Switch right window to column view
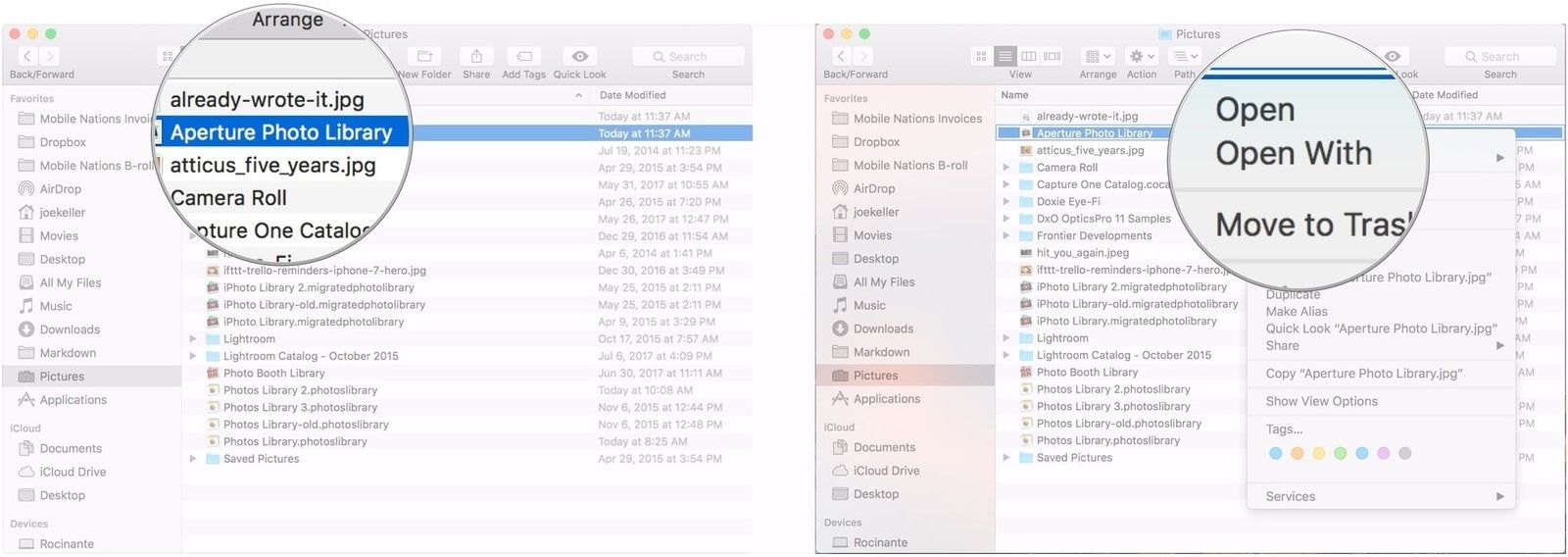 pos(1029,57)
